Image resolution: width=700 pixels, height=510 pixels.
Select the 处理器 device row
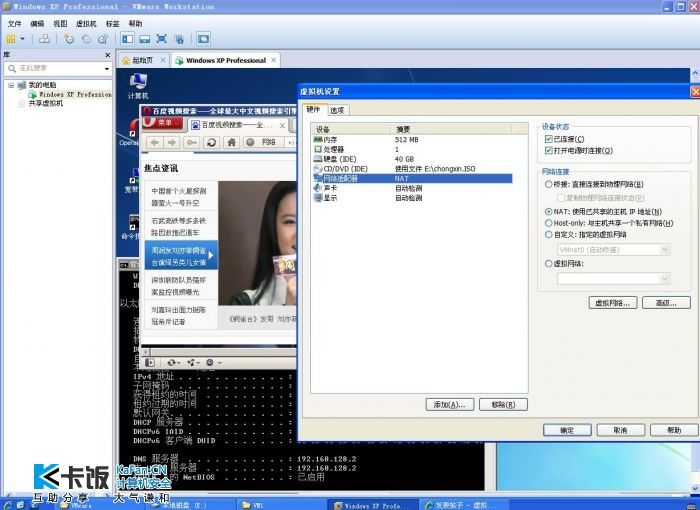(412, 149)
